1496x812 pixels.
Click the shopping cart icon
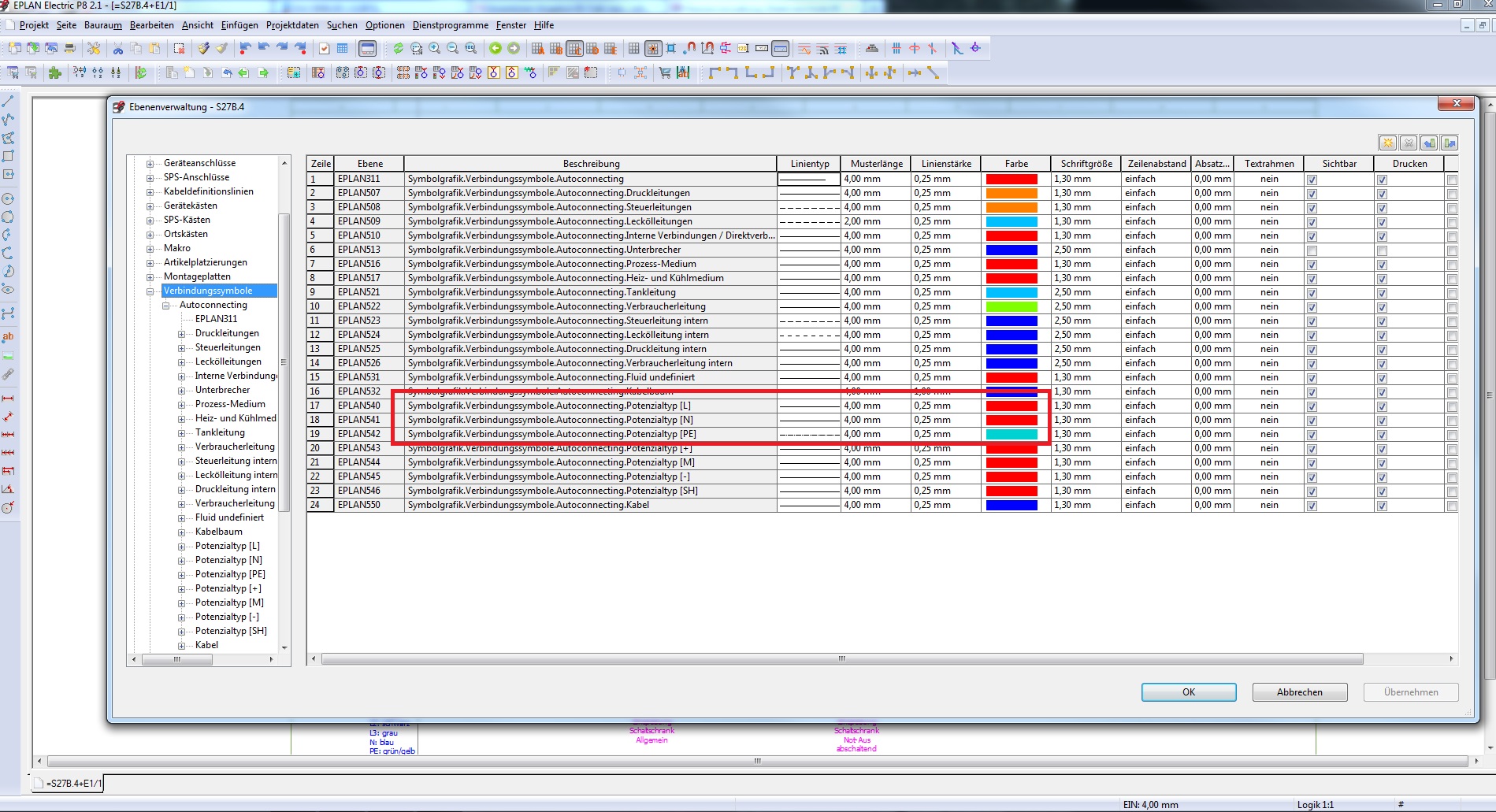[x=665, y=73]
